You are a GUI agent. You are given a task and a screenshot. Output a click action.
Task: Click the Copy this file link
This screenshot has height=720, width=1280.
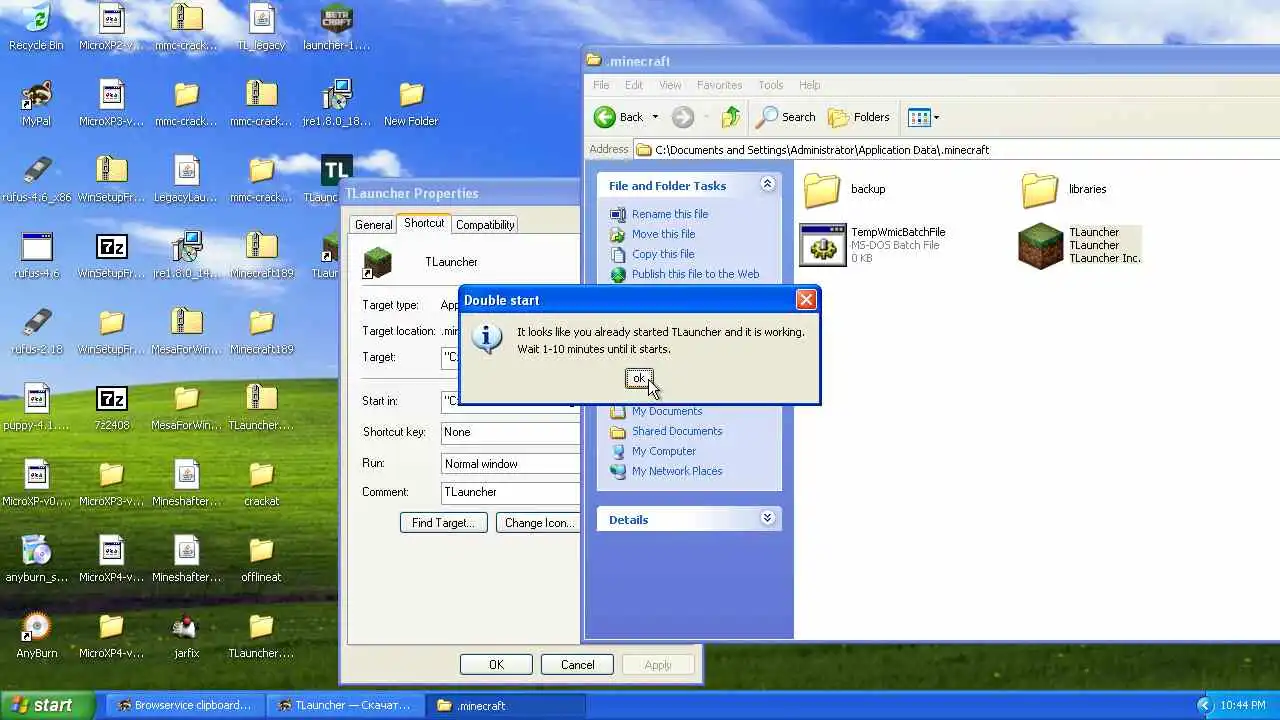663,254
